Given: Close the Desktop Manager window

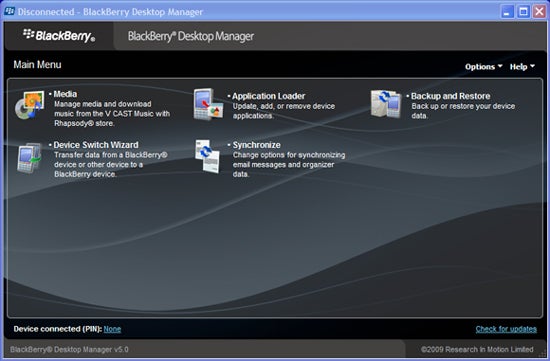Looking at the screenshot, I should pos(539,12).
